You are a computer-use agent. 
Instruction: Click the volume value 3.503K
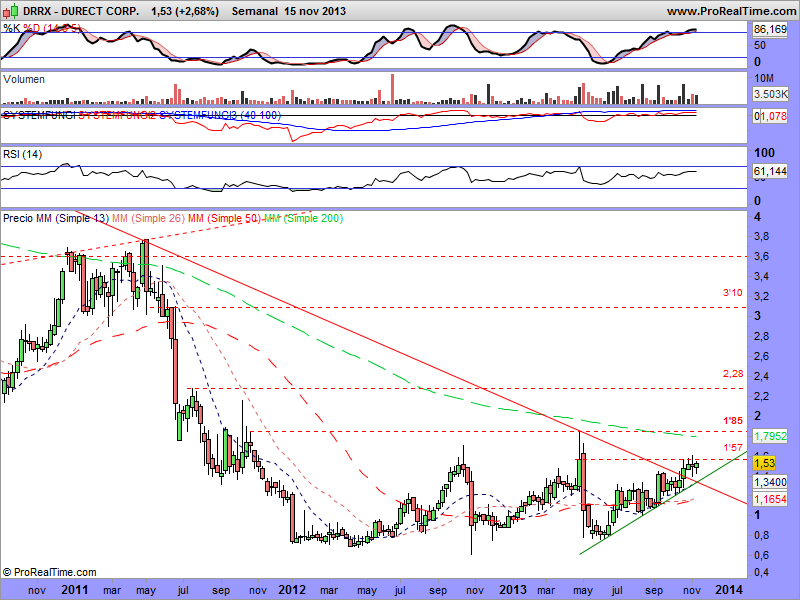coord(770,94)
